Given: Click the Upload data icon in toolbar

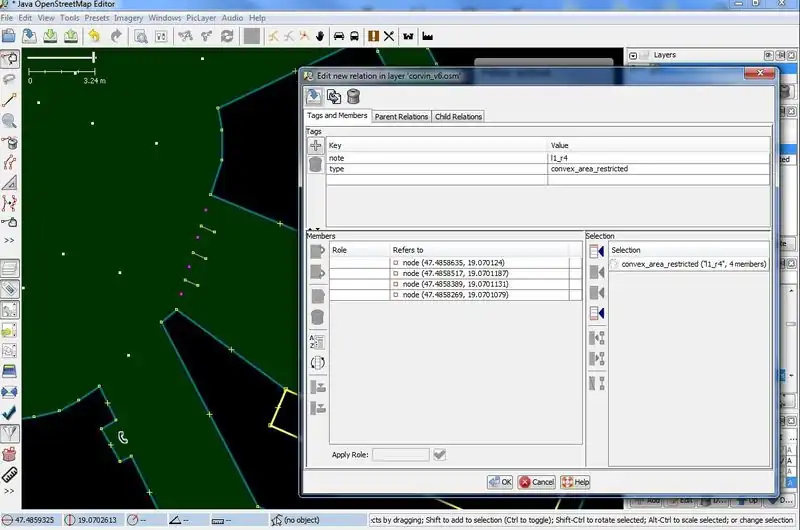Looking at the screenshot, I should pyautogui.click(x=71, y=37).
